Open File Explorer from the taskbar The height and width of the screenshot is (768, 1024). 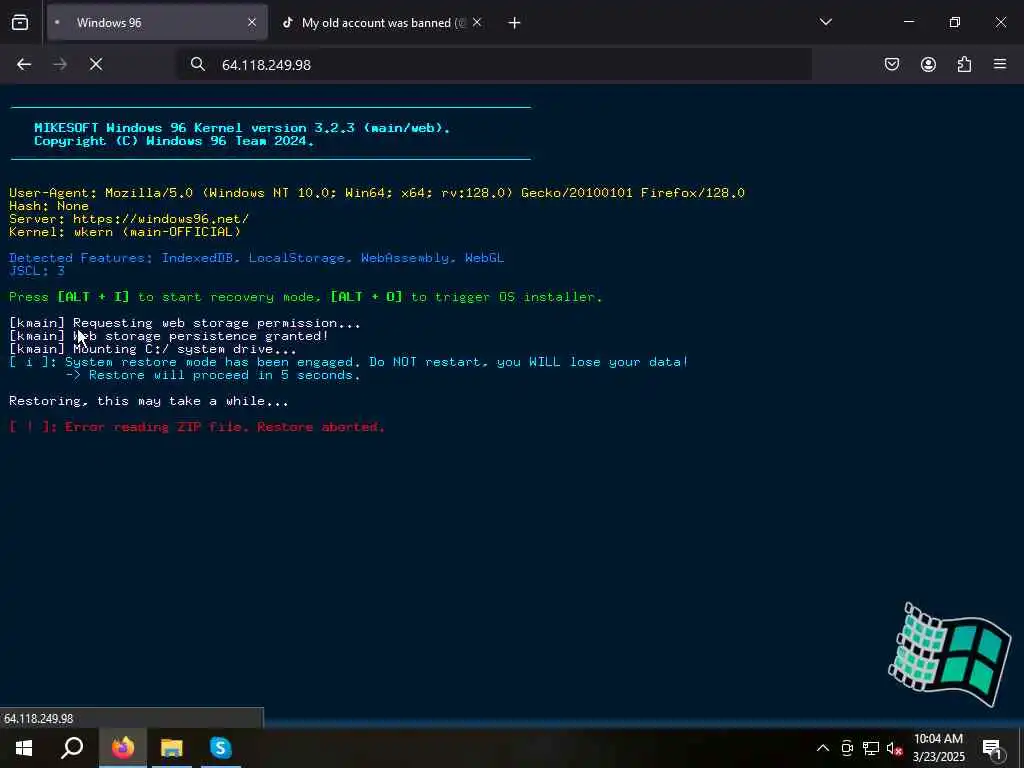[x=172, y=748]
